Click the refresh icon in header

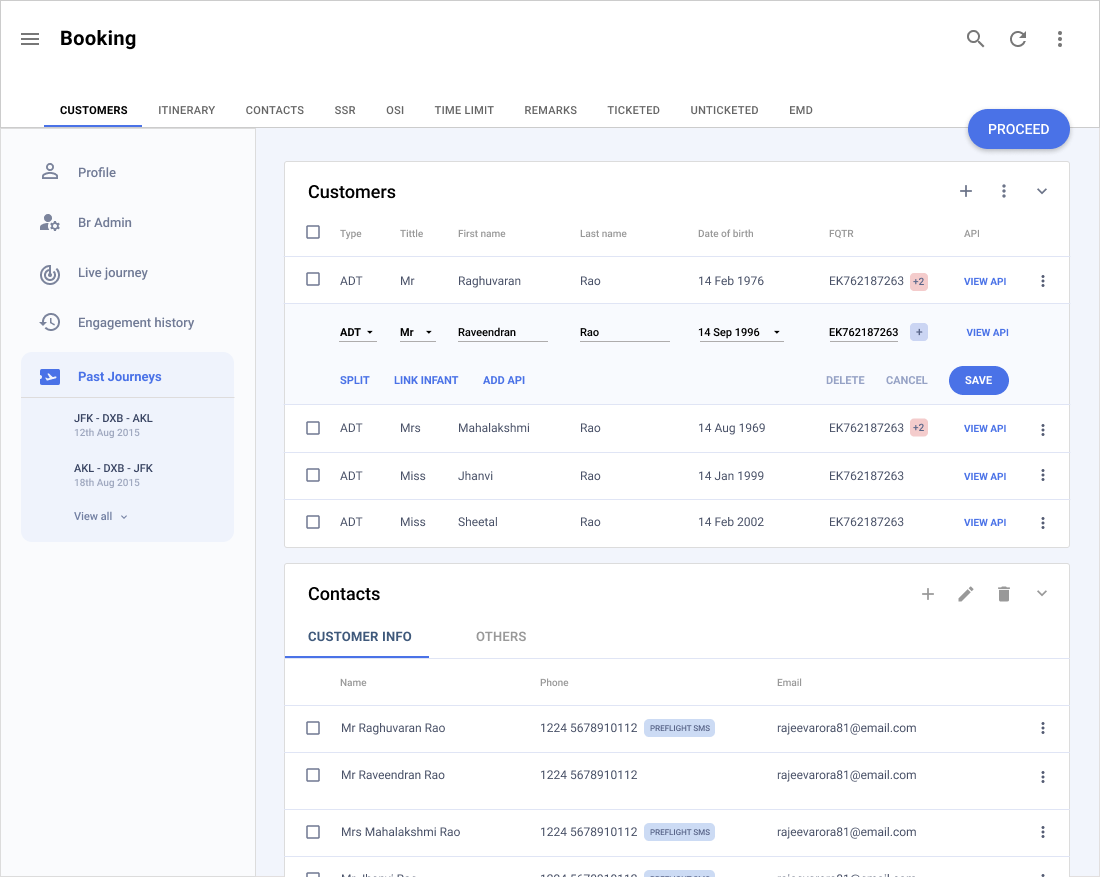(1018, 39)
